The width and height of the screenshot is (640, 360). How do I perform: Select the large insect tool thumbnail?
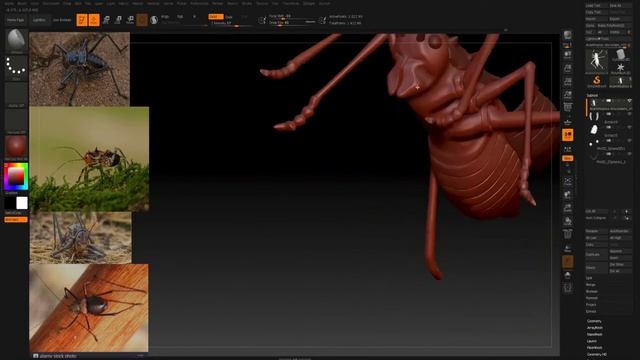[x=596, y=61]
